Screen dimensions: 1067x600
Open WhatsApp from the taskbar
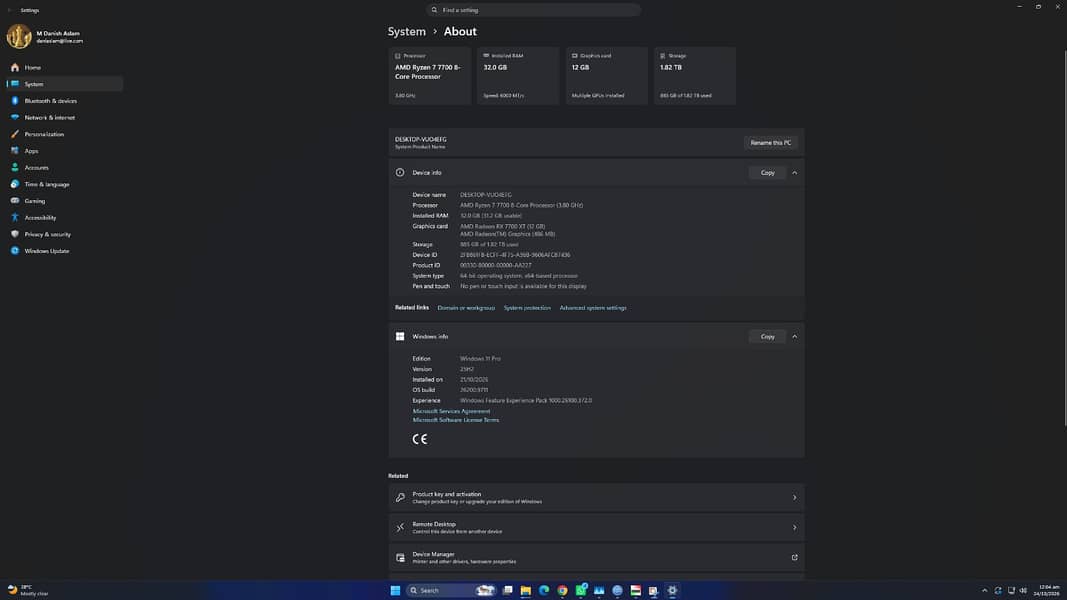point(581,590)
